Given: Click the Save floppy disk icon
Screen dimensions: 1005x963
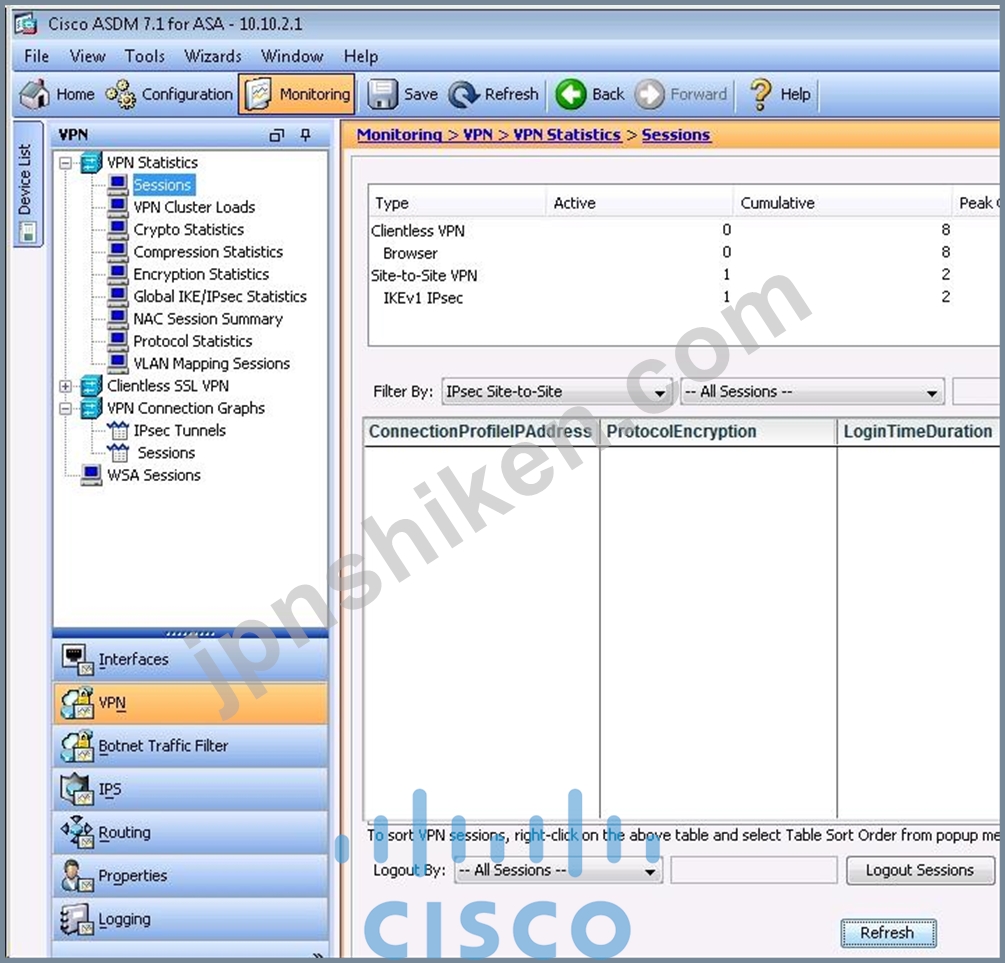Looking at the screenshot, I should (x=382, y=94).
